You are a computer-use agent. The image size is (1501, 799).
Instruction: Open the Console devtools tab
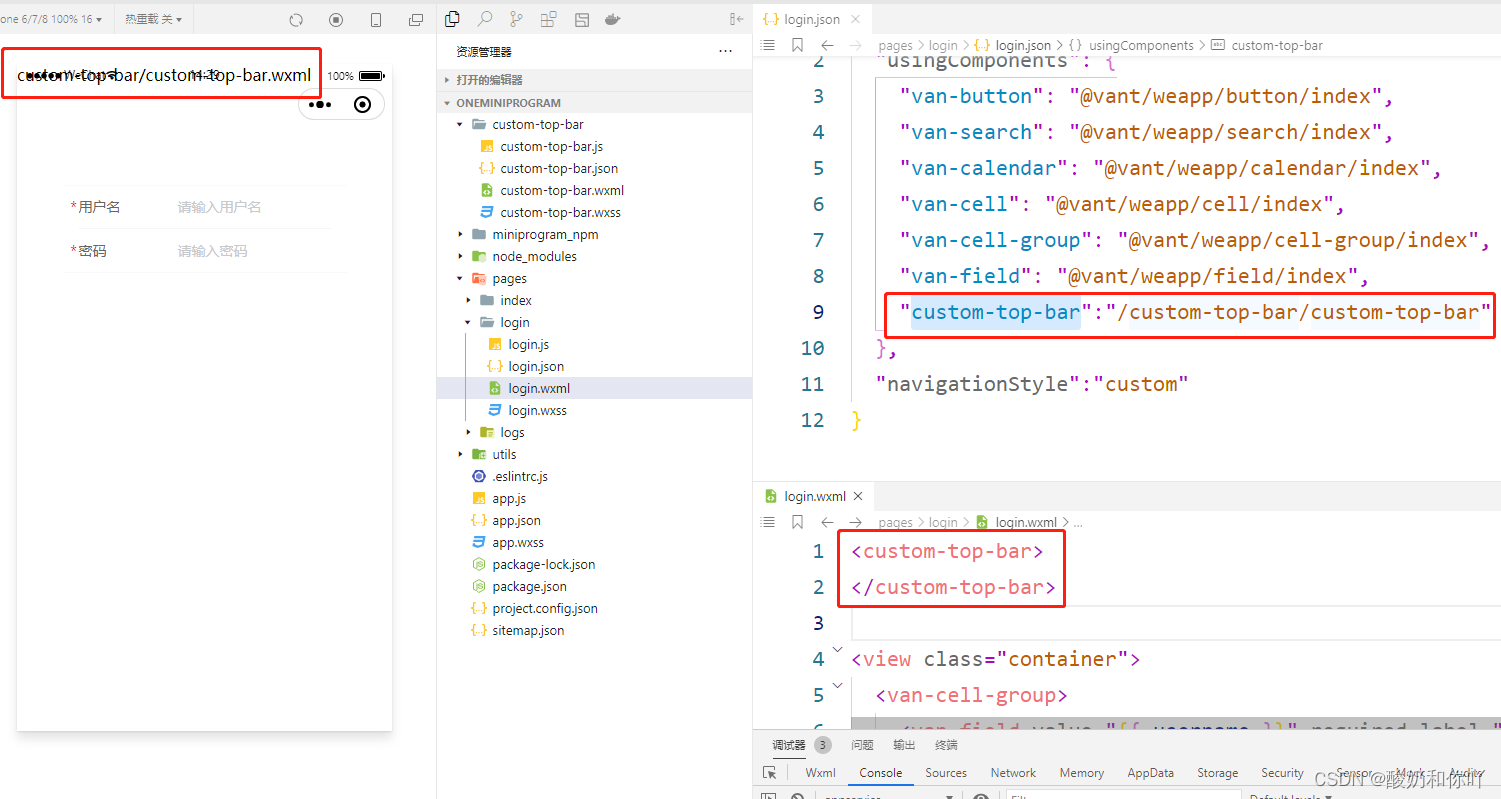pos(881,773)
